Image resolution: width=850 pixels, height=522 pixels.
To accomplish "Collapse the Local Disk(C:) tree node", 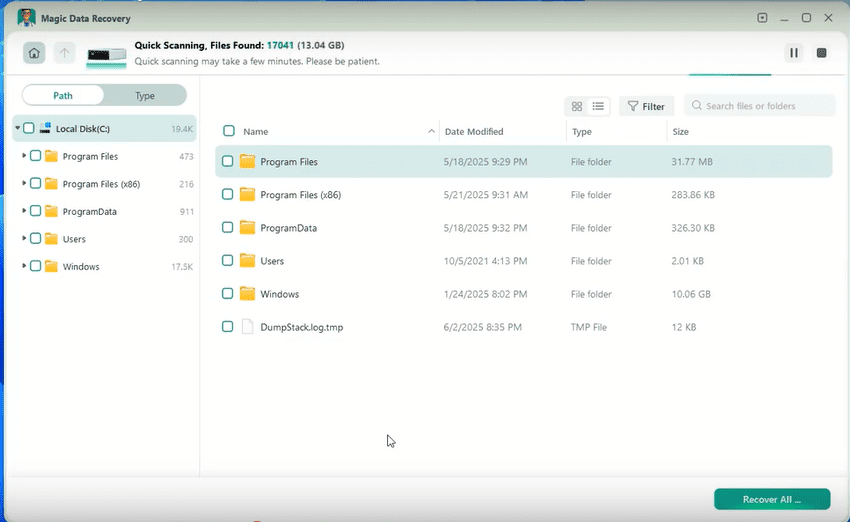I will point(17,128).
